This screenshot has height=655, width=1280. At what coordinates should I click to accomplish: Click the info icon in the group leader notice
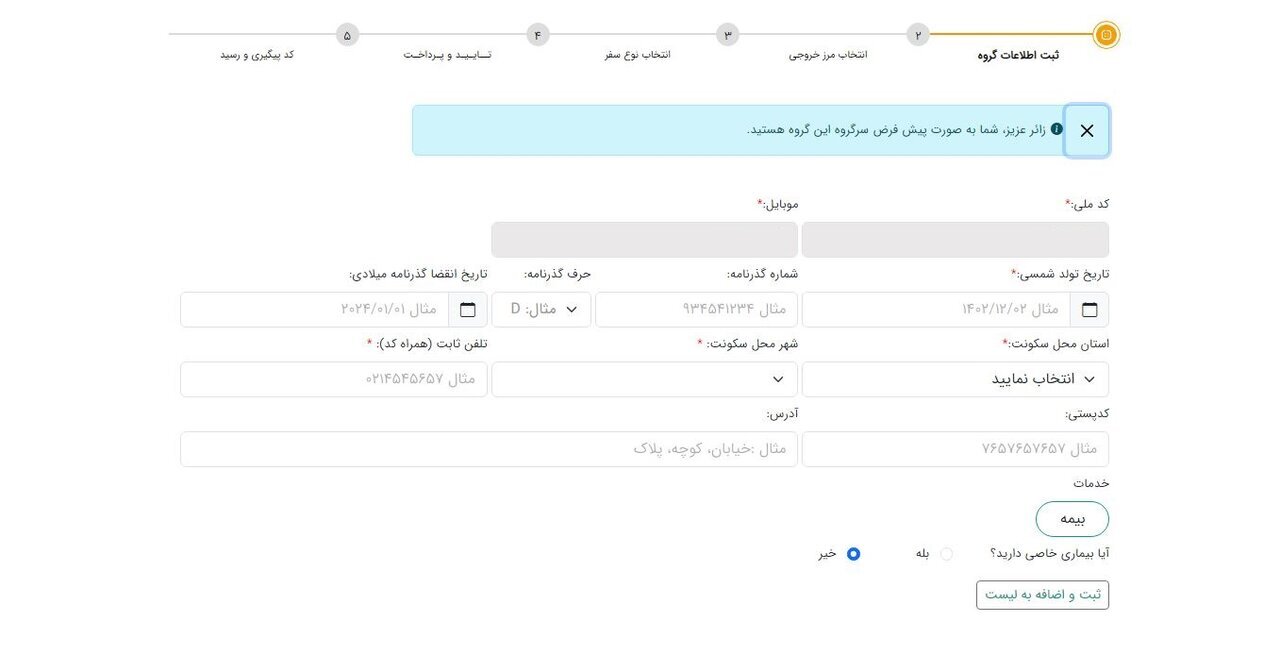(x=1057, y=129)
